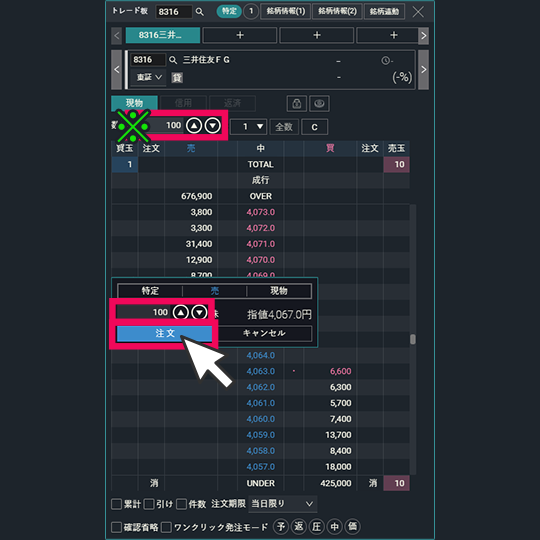540x540 pixels.
Task: Click the round 1 button next to 特定
Action: coord(251,11)
